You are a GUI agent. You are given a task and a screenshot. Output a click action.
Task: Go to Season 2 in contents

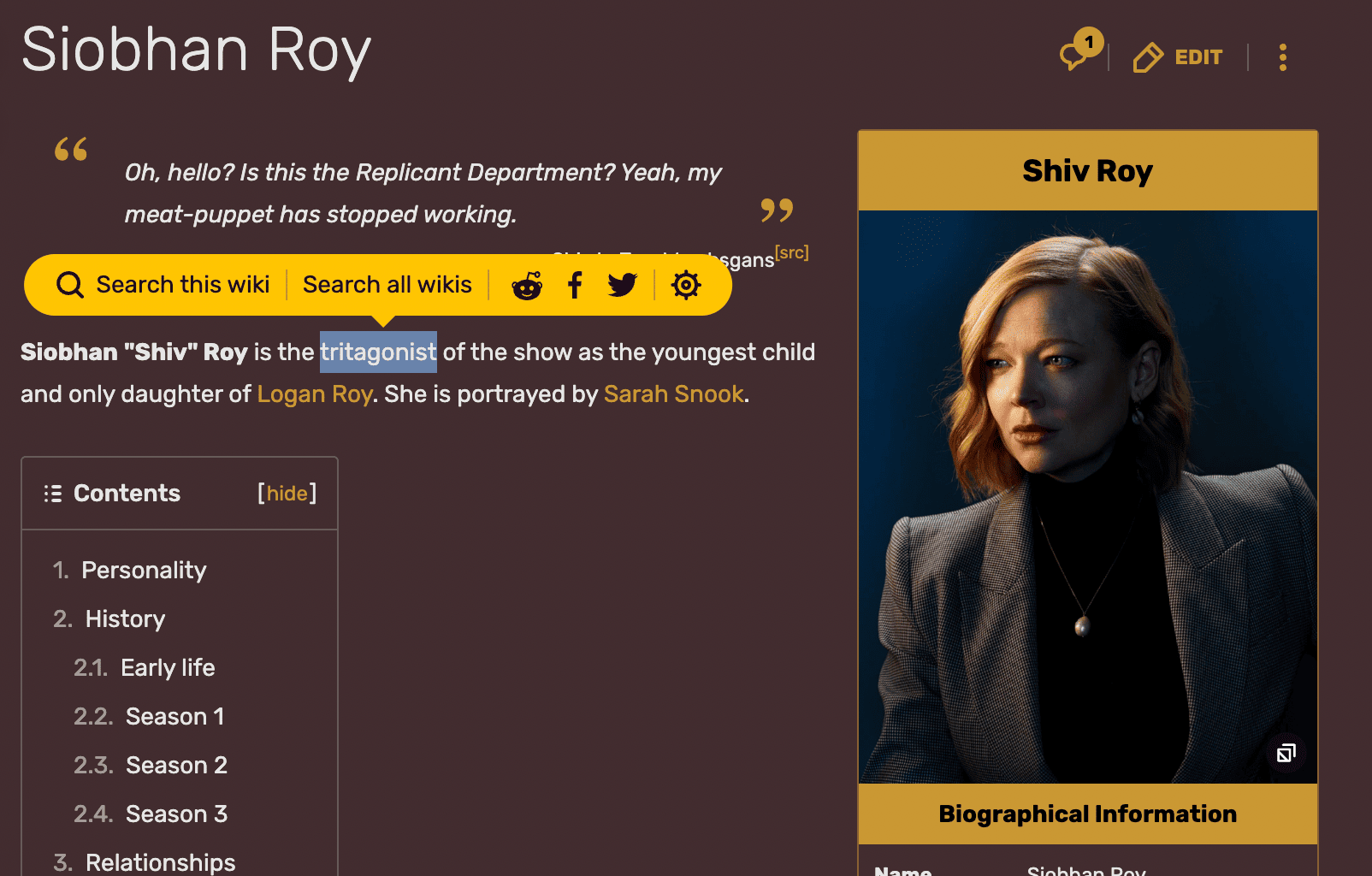tap(176, 766)
